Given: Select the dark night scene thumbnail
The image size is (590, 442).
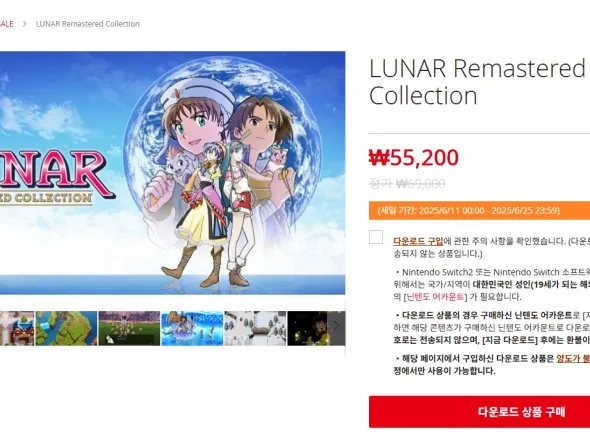Looking at the screenshot, I should pyautogui.click(x=308, y=328).
